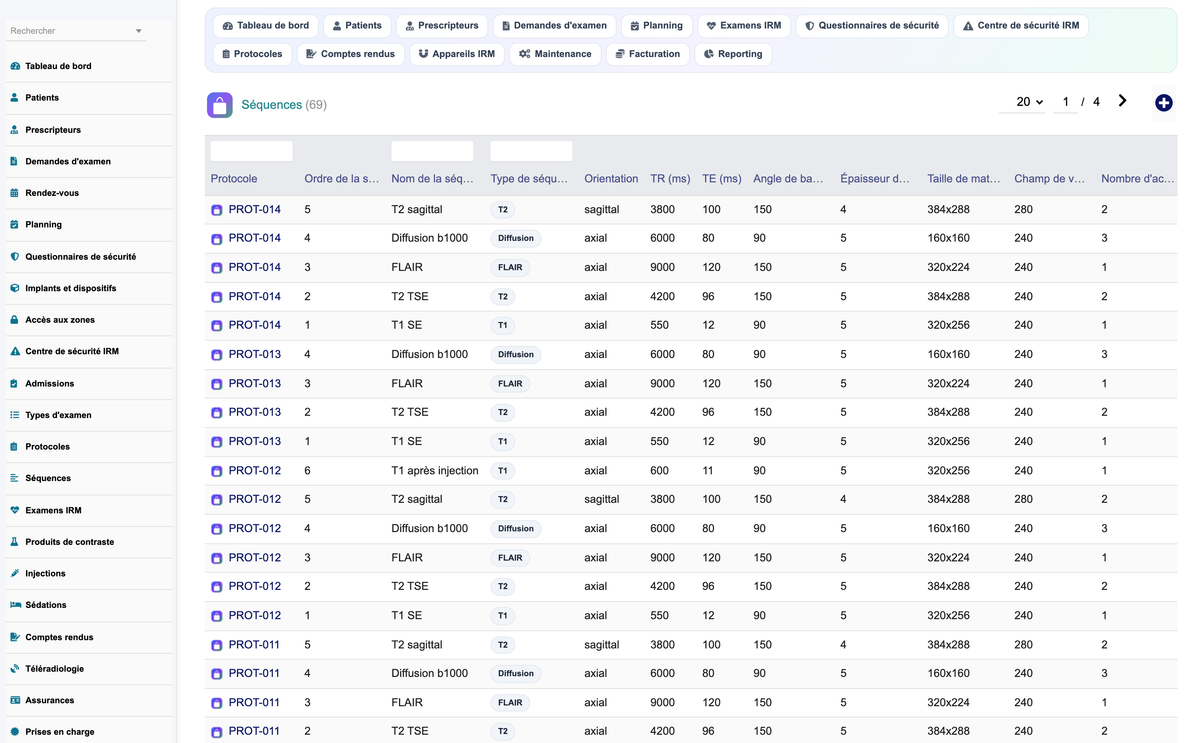Sort by TR (ms) column header
The image size is (1200, 743).
click(670, 179)
